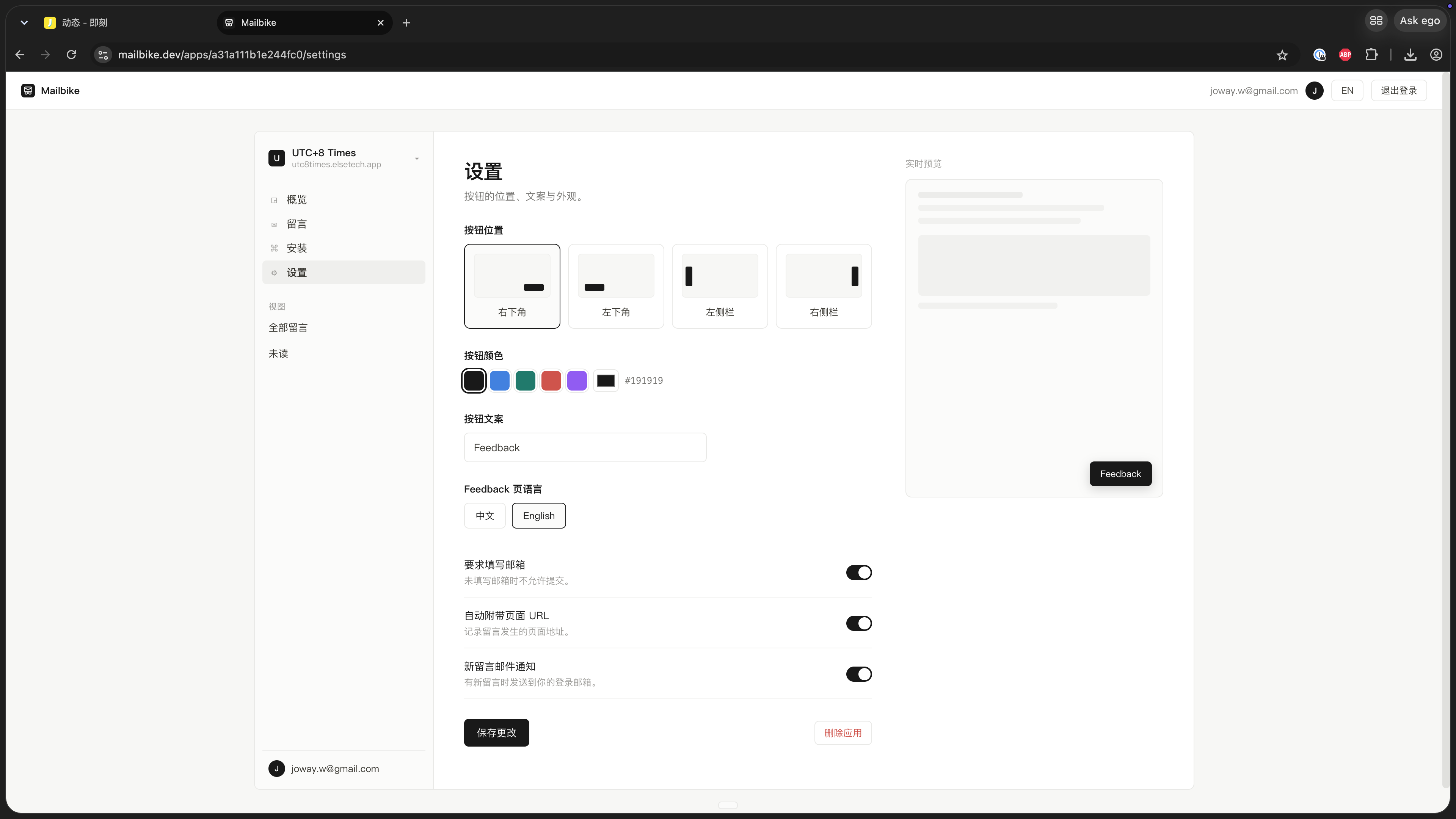Click the J avatar at sidebar bottom
This screenshot has width=1456, height=819.
point(276,769)
